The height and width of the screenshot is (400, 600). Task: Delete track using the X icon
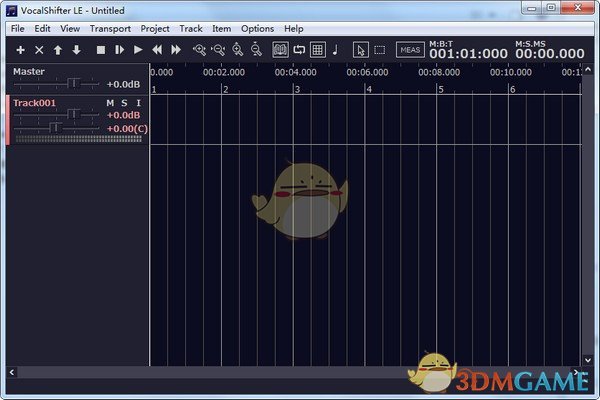coord(39,50)
